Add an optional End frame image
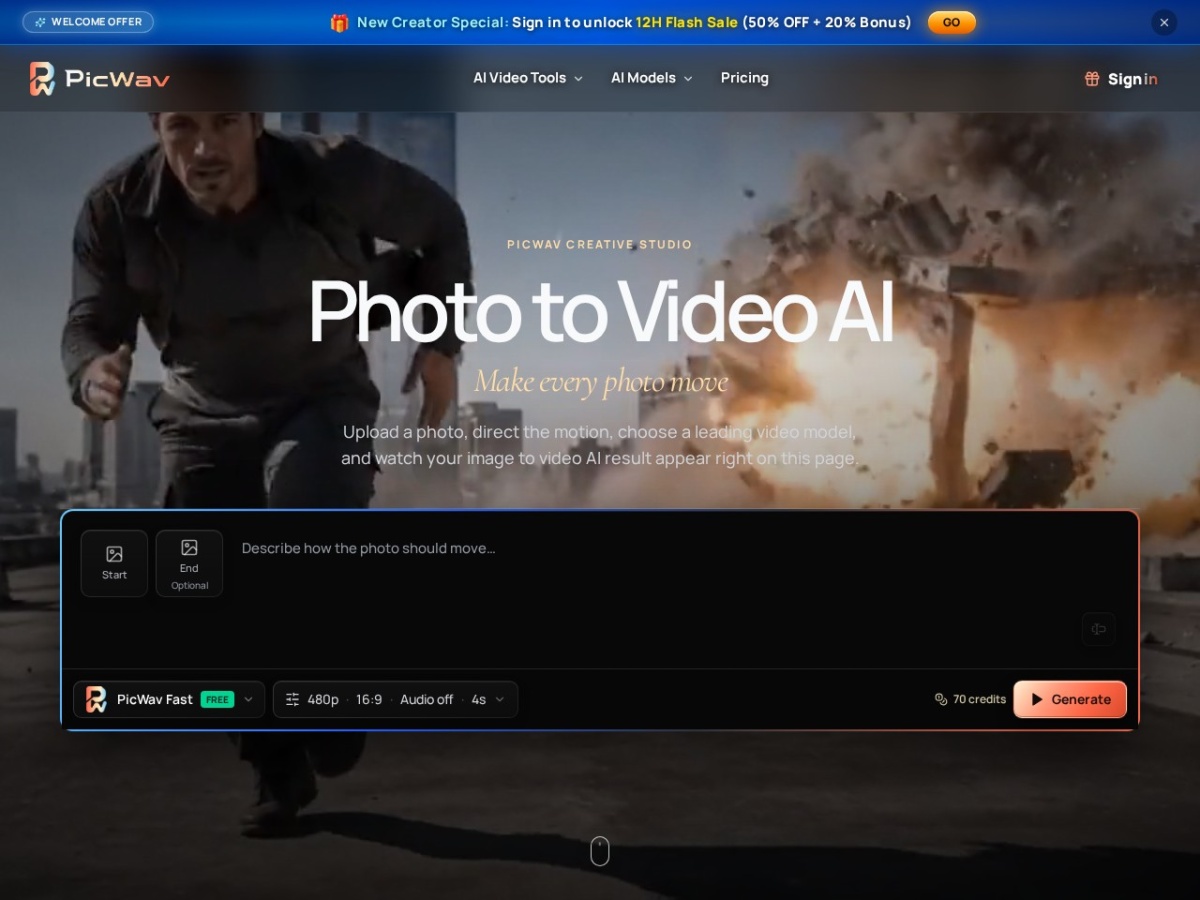Screen dimensions: 1200x900 tap(189, 563)
